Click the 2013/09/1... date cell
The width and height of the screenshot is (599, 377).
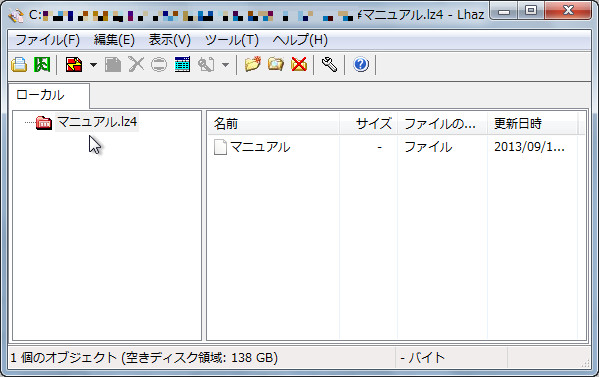click(529, 147)
